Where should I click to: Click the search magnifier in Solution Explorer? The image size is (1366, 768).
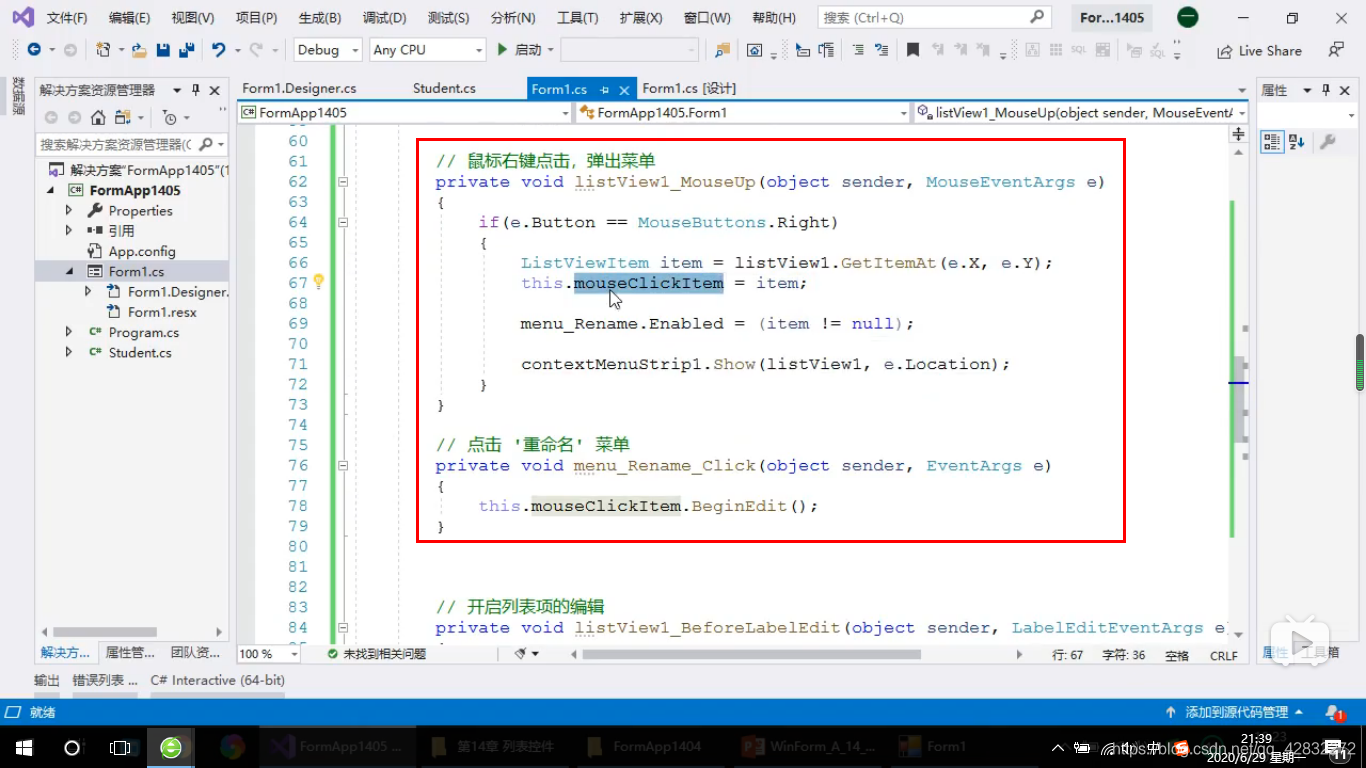click(206, 144)
